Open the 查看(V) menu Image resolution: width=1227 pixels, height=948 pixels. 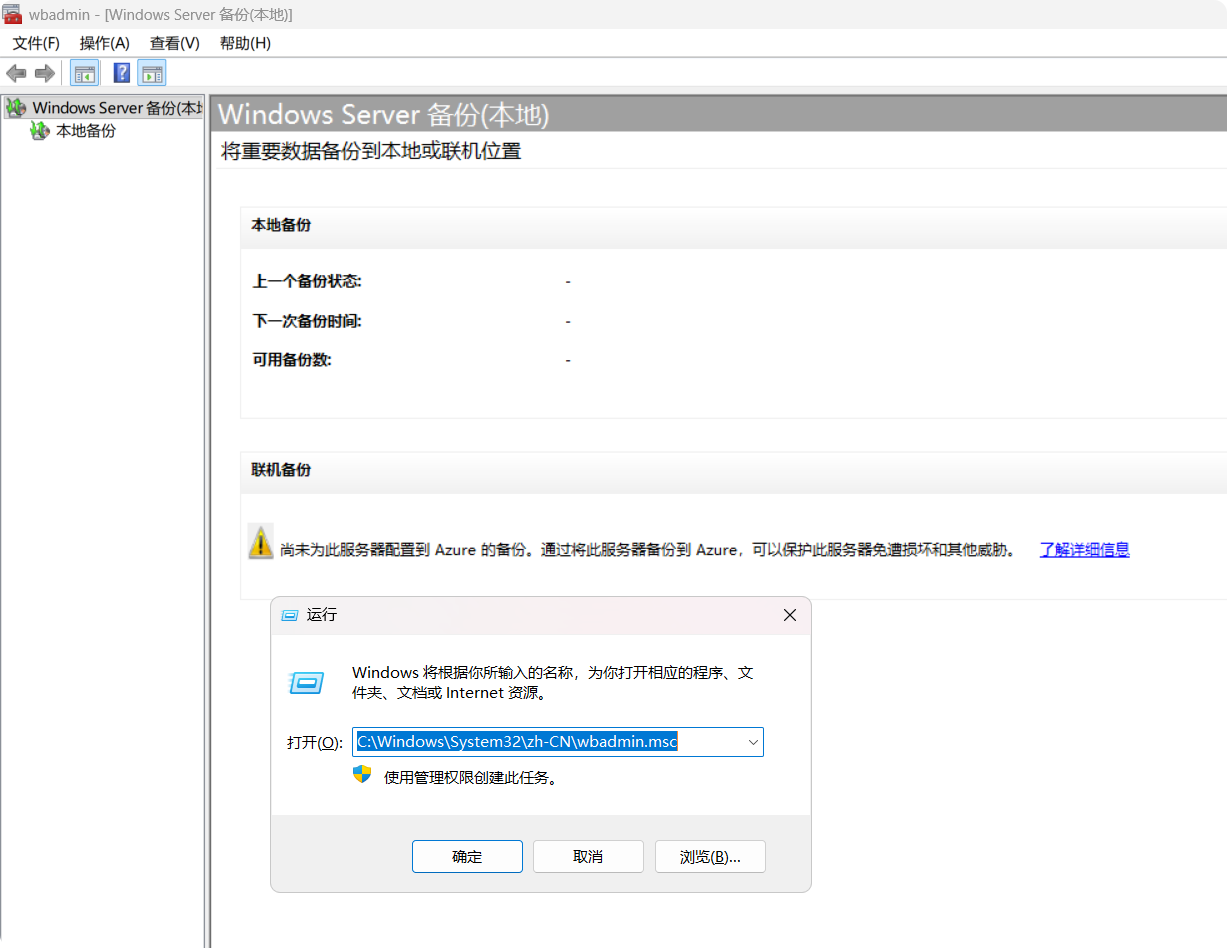coord(175,43)
